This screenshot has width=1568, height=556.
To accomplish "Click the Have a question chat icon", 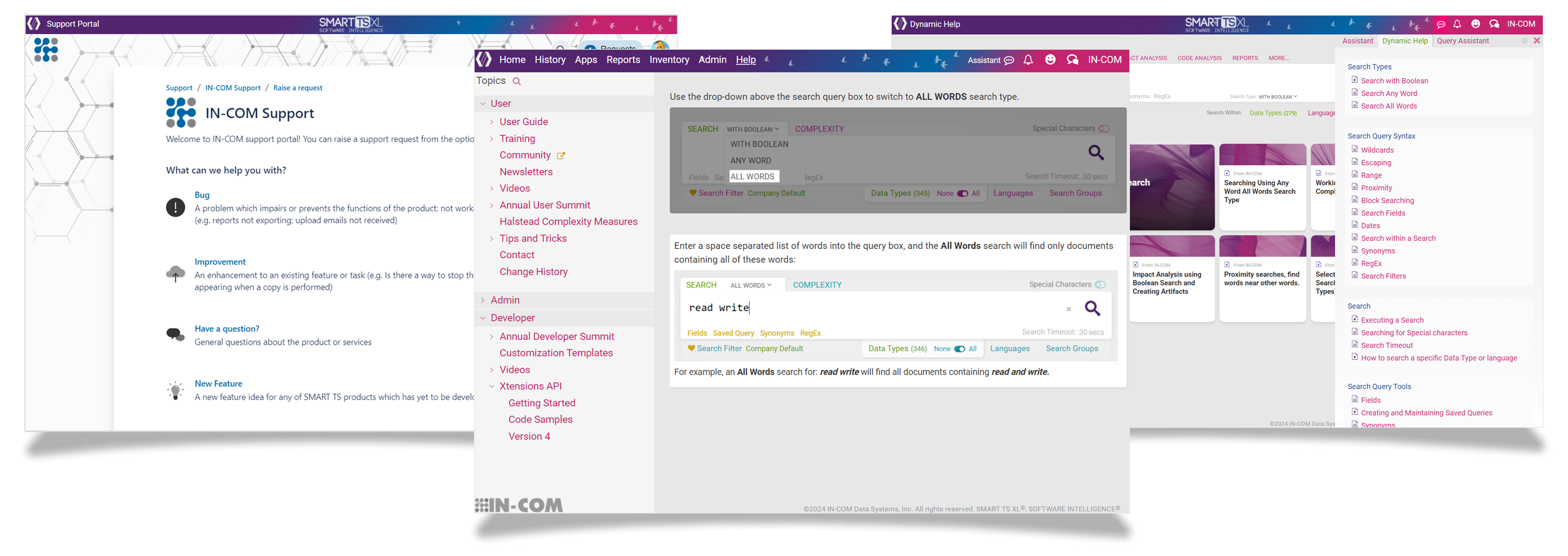I will [x=175, y=335].
